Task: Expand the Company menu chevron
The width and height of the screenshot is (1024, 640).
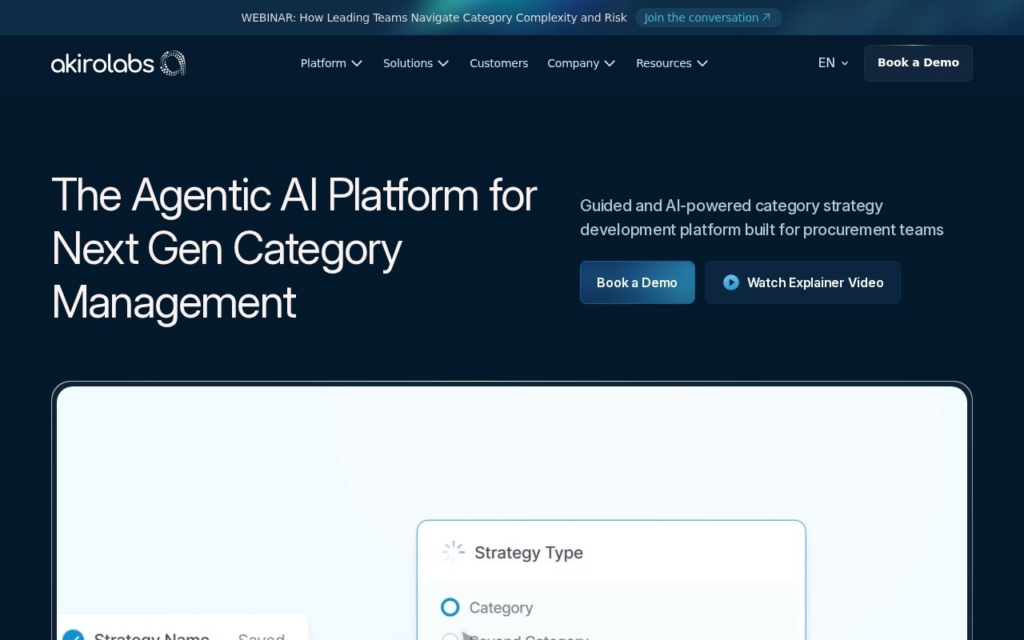Action: pos(609,63)
